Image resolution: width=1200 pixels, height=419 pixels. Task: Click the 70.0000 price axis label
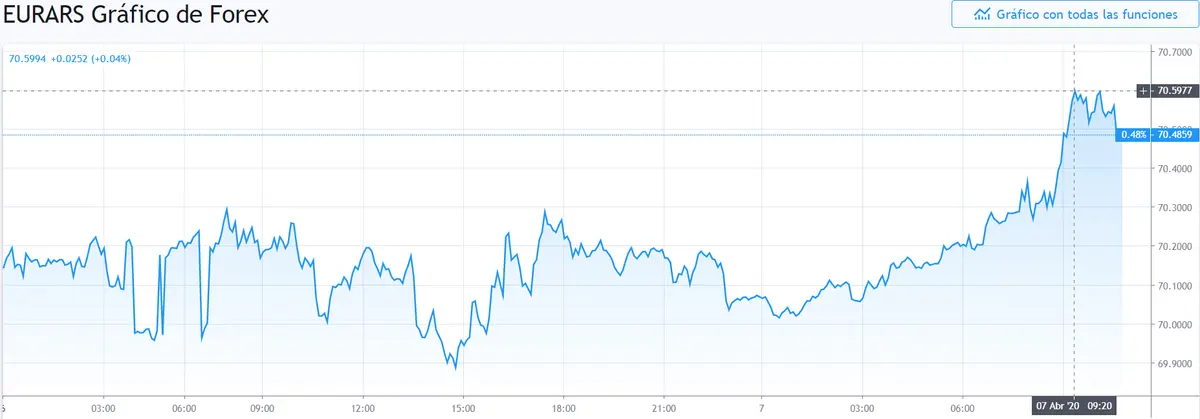[1174, 325]
